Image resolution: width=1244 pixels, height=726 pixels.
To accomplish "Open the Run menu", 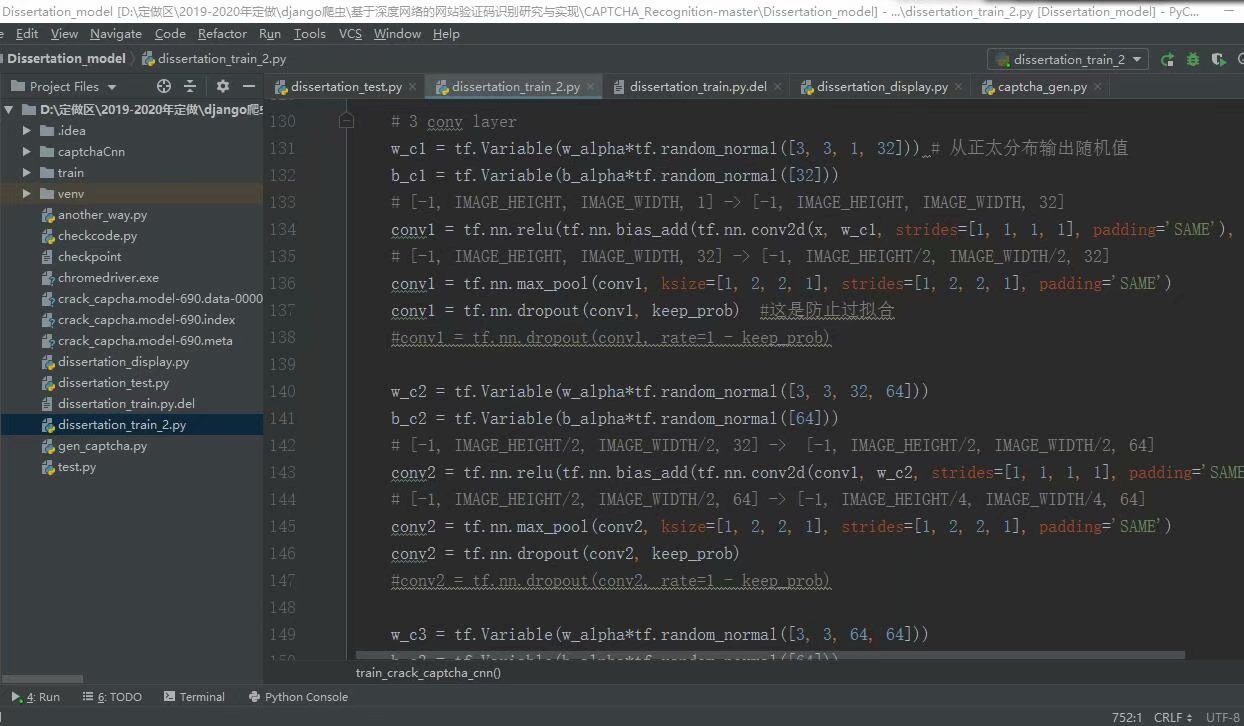I will point(270,34).
